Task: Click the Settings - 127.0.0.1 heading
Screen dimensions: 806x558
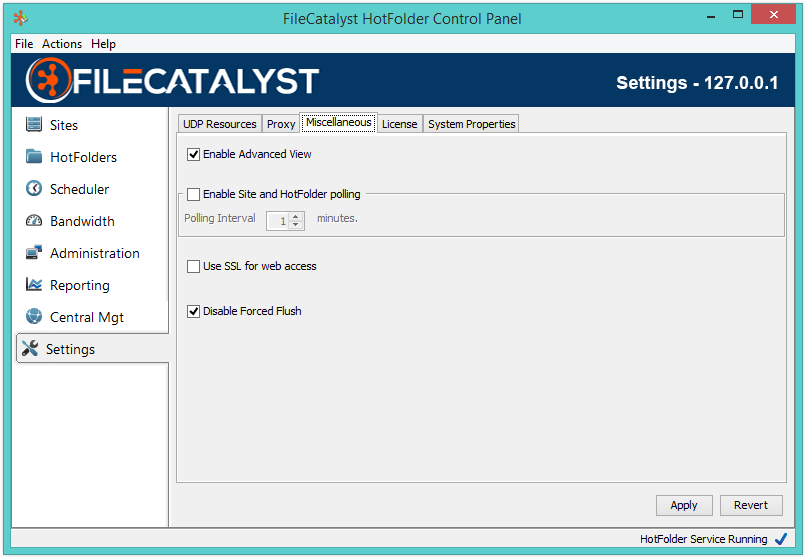Action: pyautogui.click(x=697, y=83)
